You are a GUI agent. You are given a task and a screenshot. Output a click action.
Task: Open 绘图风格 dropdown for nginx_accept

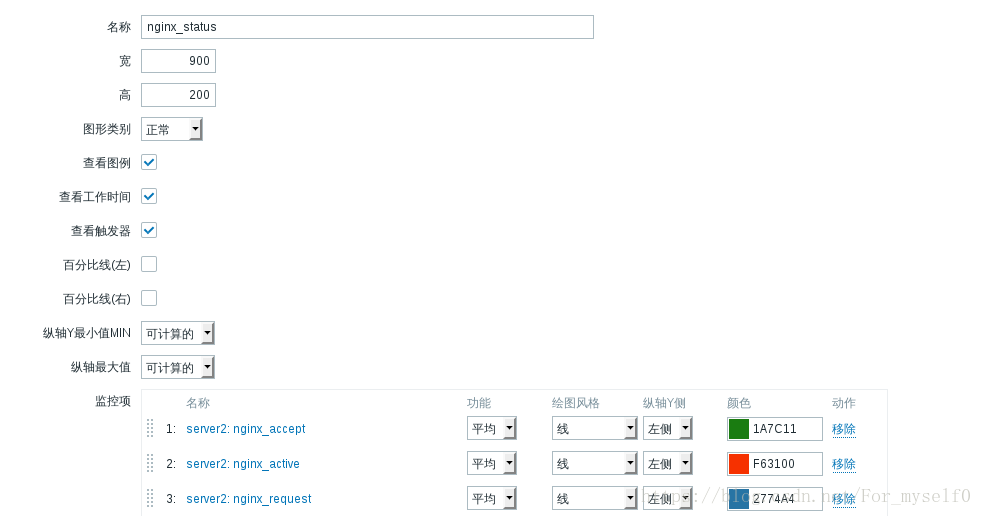pos(594,428)
